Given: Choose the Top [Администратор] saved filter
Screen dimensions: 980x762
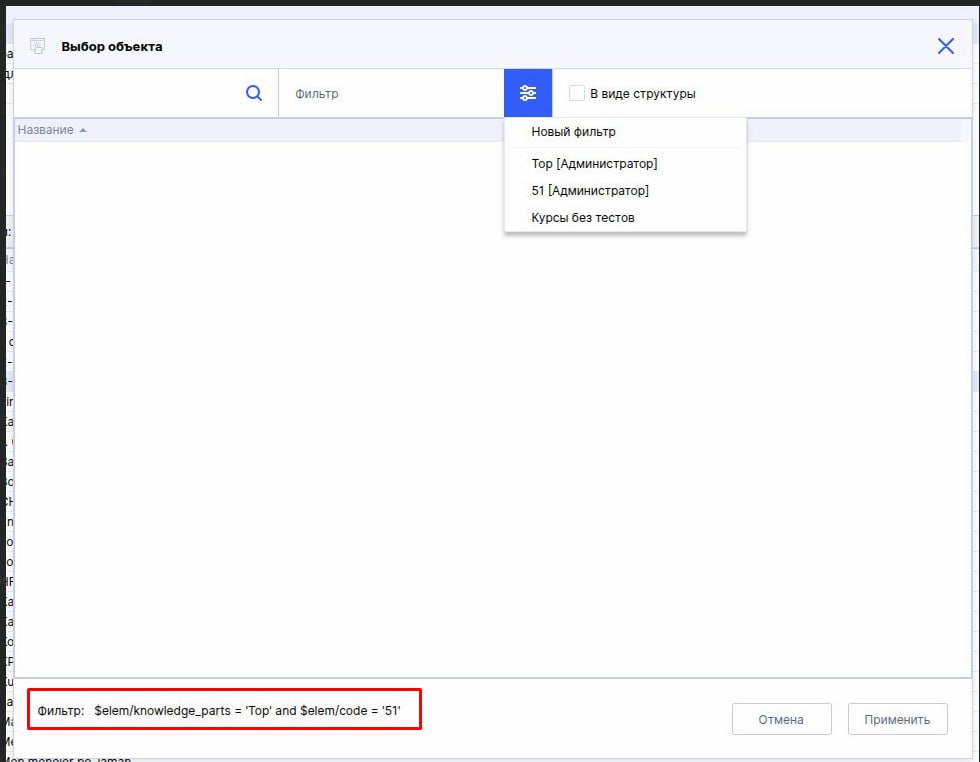Looking at the screenshot, I should [594, 163].
